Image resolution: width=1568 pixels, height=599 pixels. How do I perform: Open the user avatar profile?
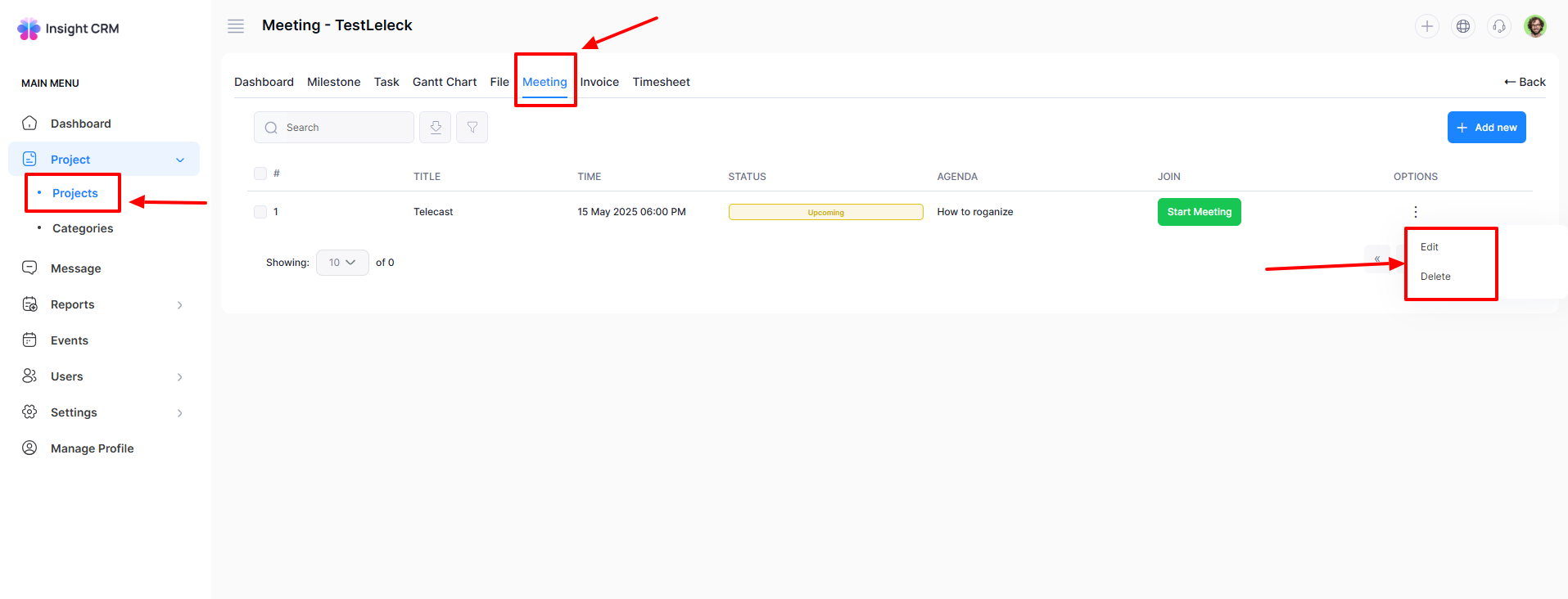tap(1534, 26)
